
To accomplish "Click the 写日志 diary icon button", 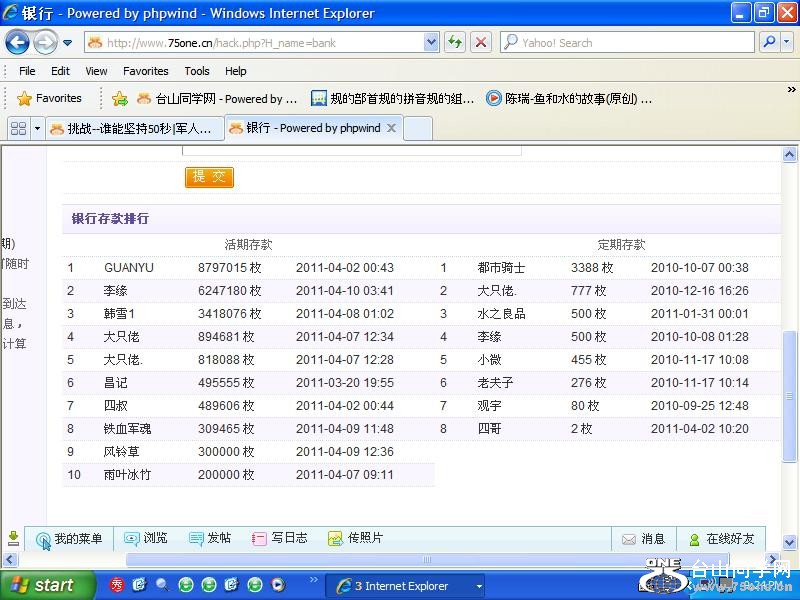I will (280, 538).
